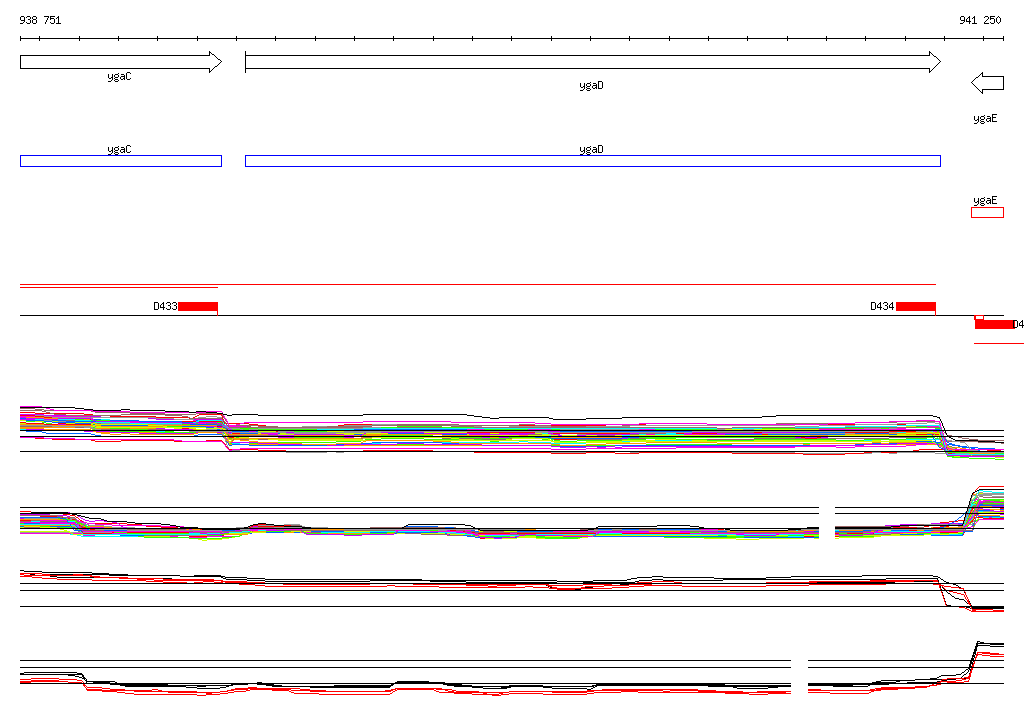Click the D434 red marker block
This screenshot has width=1024, height=714.
point(916,306)
